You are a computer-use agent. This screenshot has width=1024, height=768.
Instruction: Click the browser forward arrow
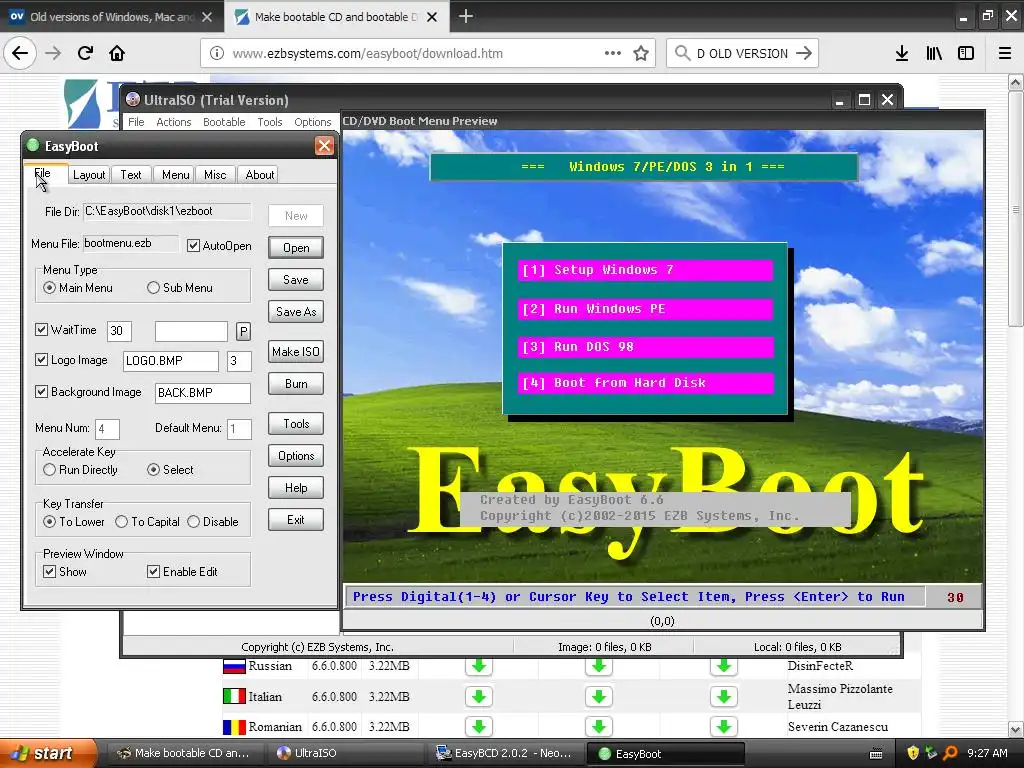(53, 53)
